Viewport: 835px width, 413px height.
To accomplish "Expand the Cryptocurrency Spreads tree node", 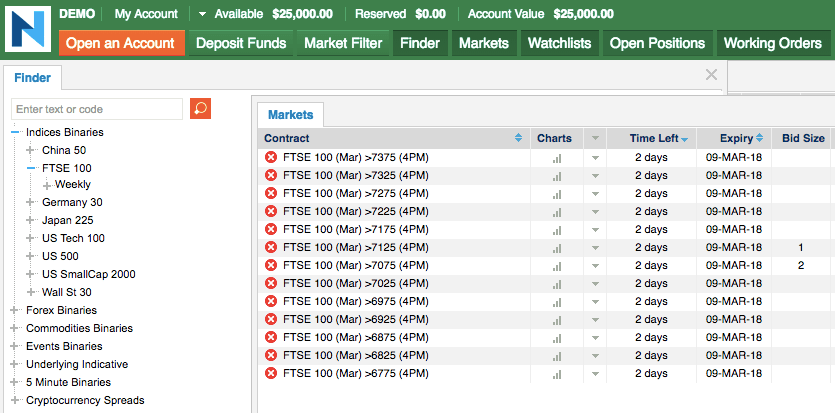I will tap(15, 400).
